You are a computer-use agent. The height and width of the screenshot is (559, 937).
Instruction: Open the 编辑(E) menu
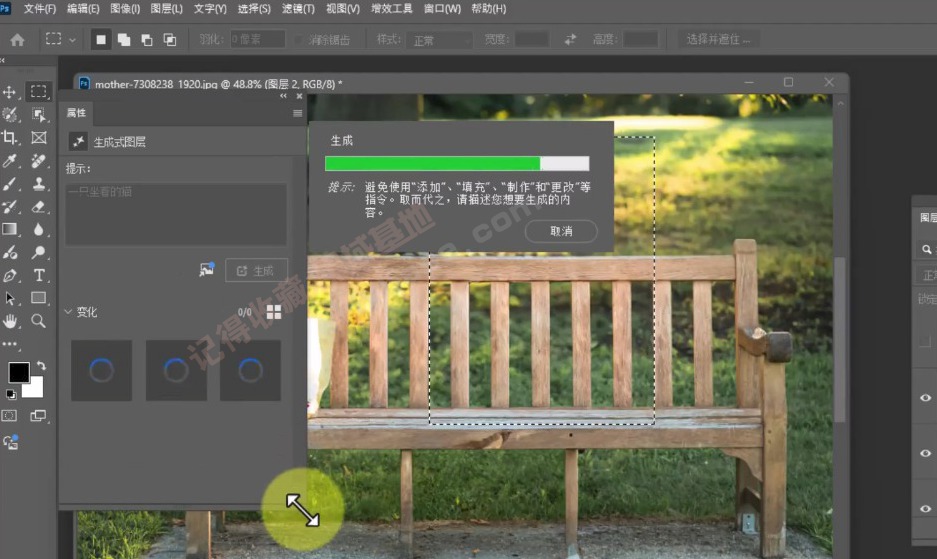pyautogui.click(x=83, y=9)
